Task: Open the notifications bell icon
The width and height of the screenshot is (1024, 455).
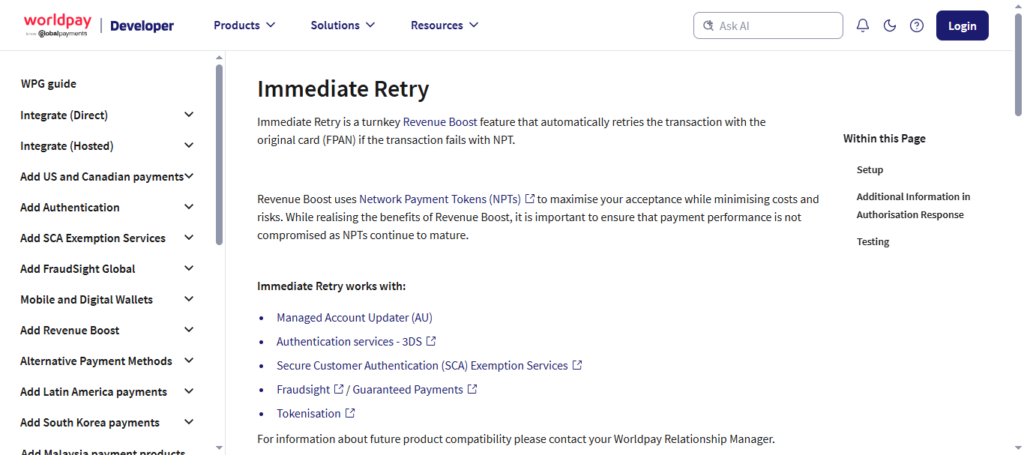Action: point(863,25)
